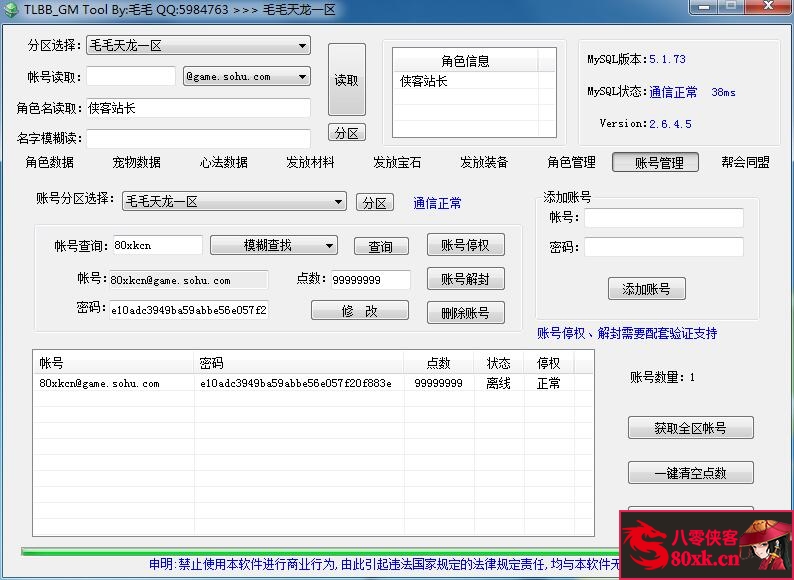
Task: Click the large 读取 button
Action: 347,80
